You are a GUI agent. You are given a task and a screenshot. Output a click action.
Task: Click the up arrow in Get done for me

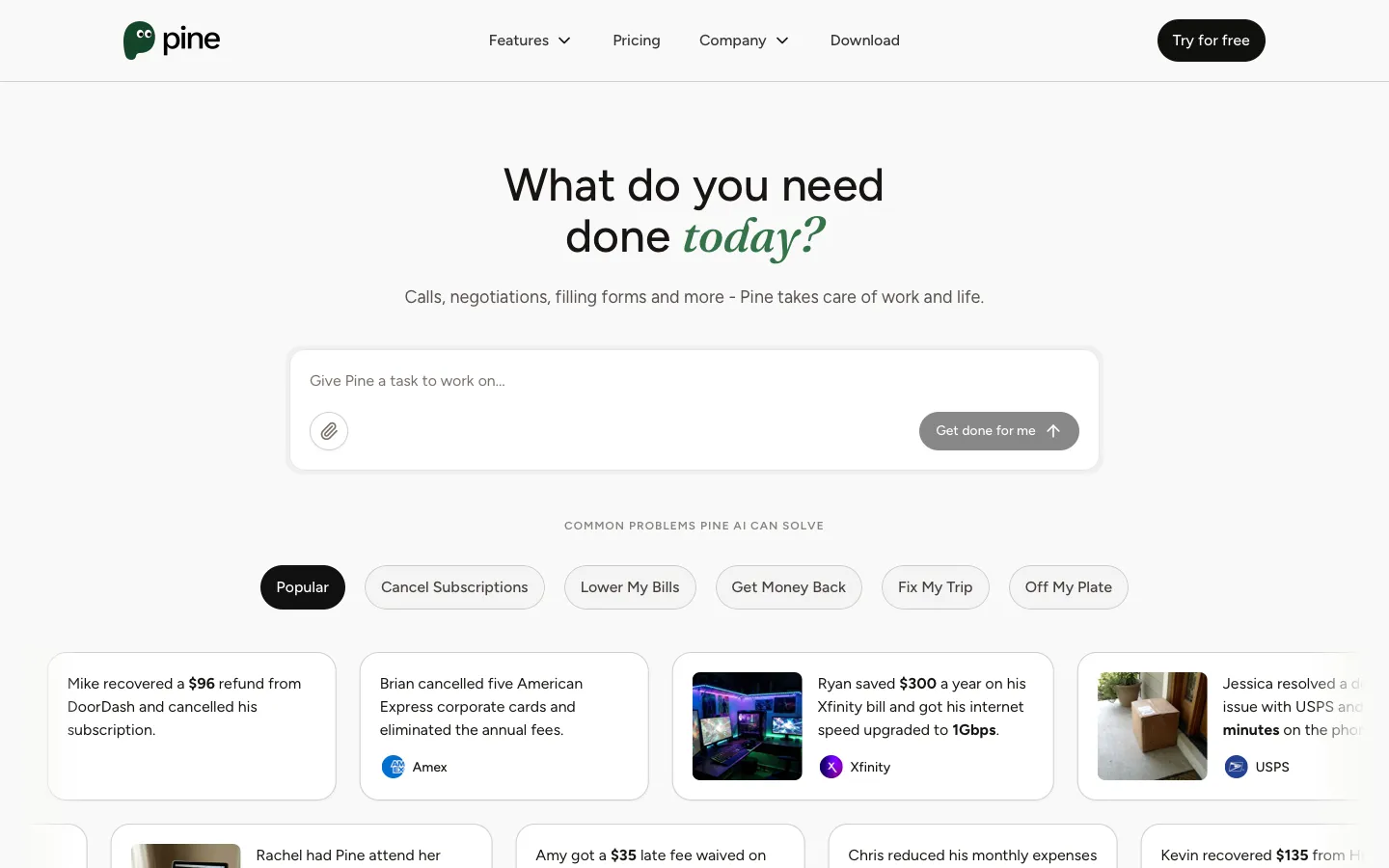click(1053, 431)
